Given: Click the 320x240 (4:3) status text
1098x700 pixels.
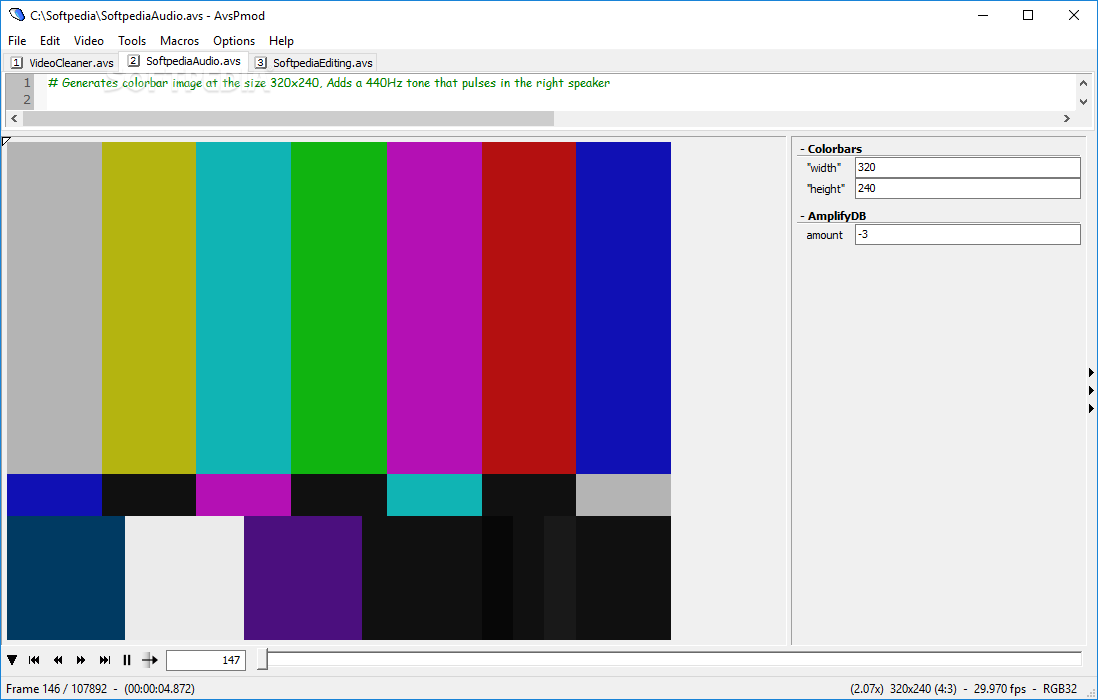Looking at the screenshot, I should click(x=922, y=689).
